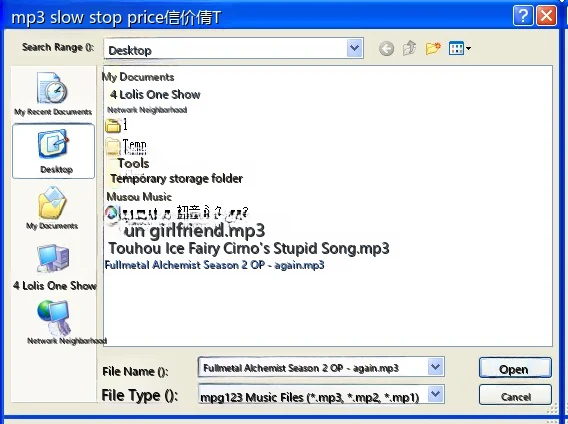
Task: Open My Documents in the sidebar
Action: (x=52, y=208)
